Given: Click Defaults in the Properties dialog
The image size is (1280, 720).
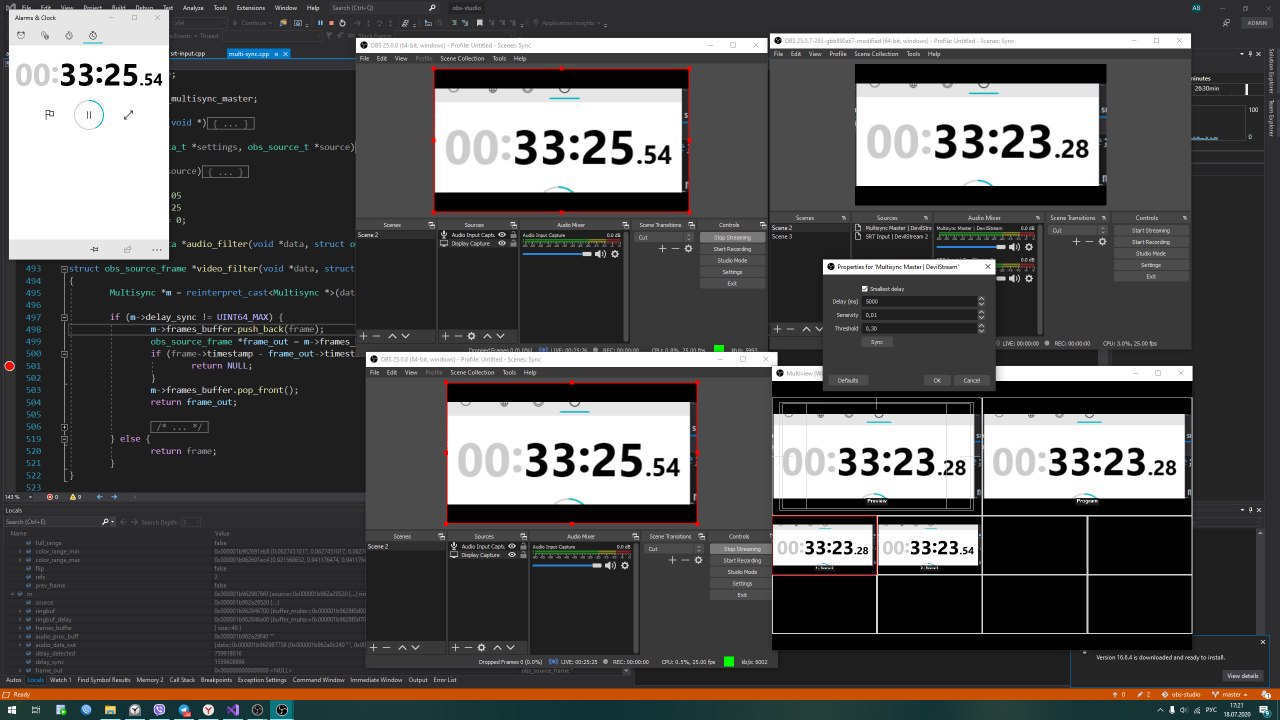Looking at the screenshot, I should 848,380.
